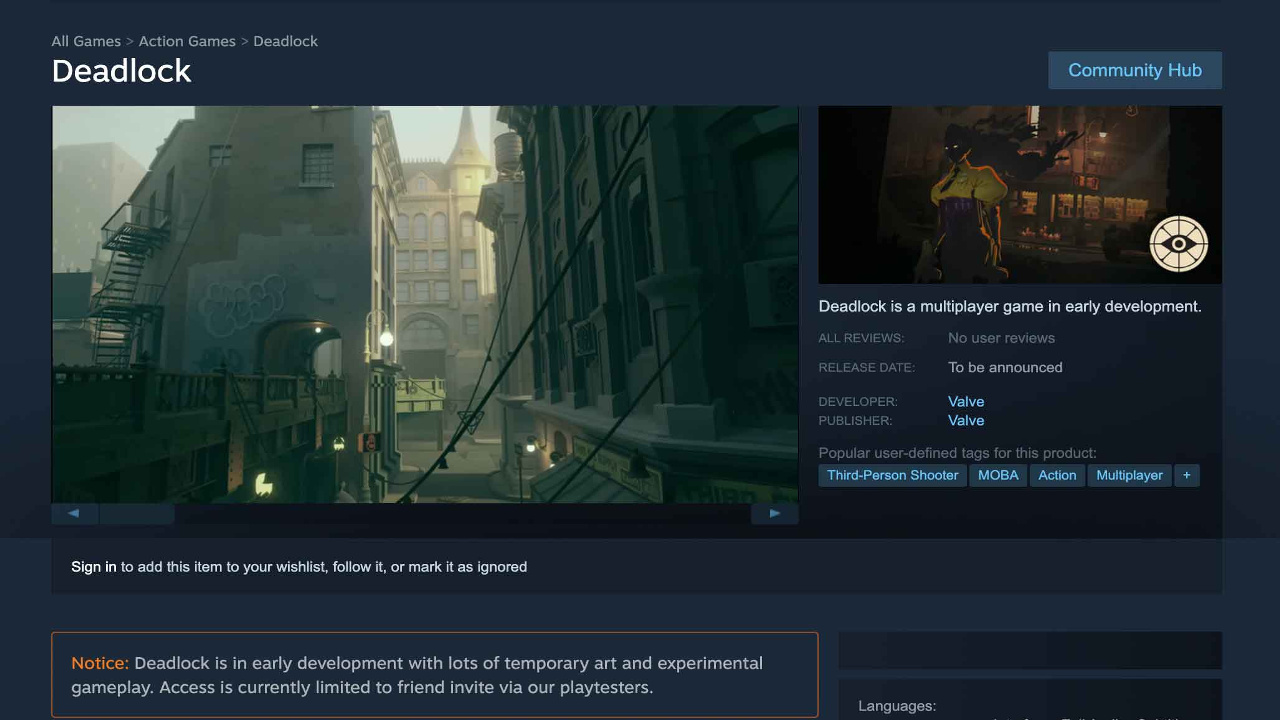Select the MOBA tag
The height and width of the screenshot is (720, 1280).
(997, 475)
